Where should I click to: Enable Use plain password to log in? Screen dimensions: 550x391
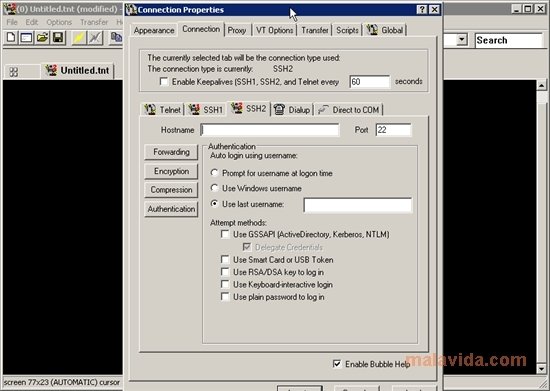(225, 297)
